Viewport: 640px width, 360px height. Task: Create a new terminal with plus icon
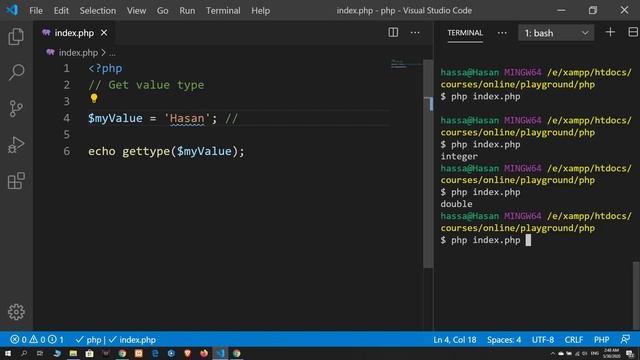610,32
